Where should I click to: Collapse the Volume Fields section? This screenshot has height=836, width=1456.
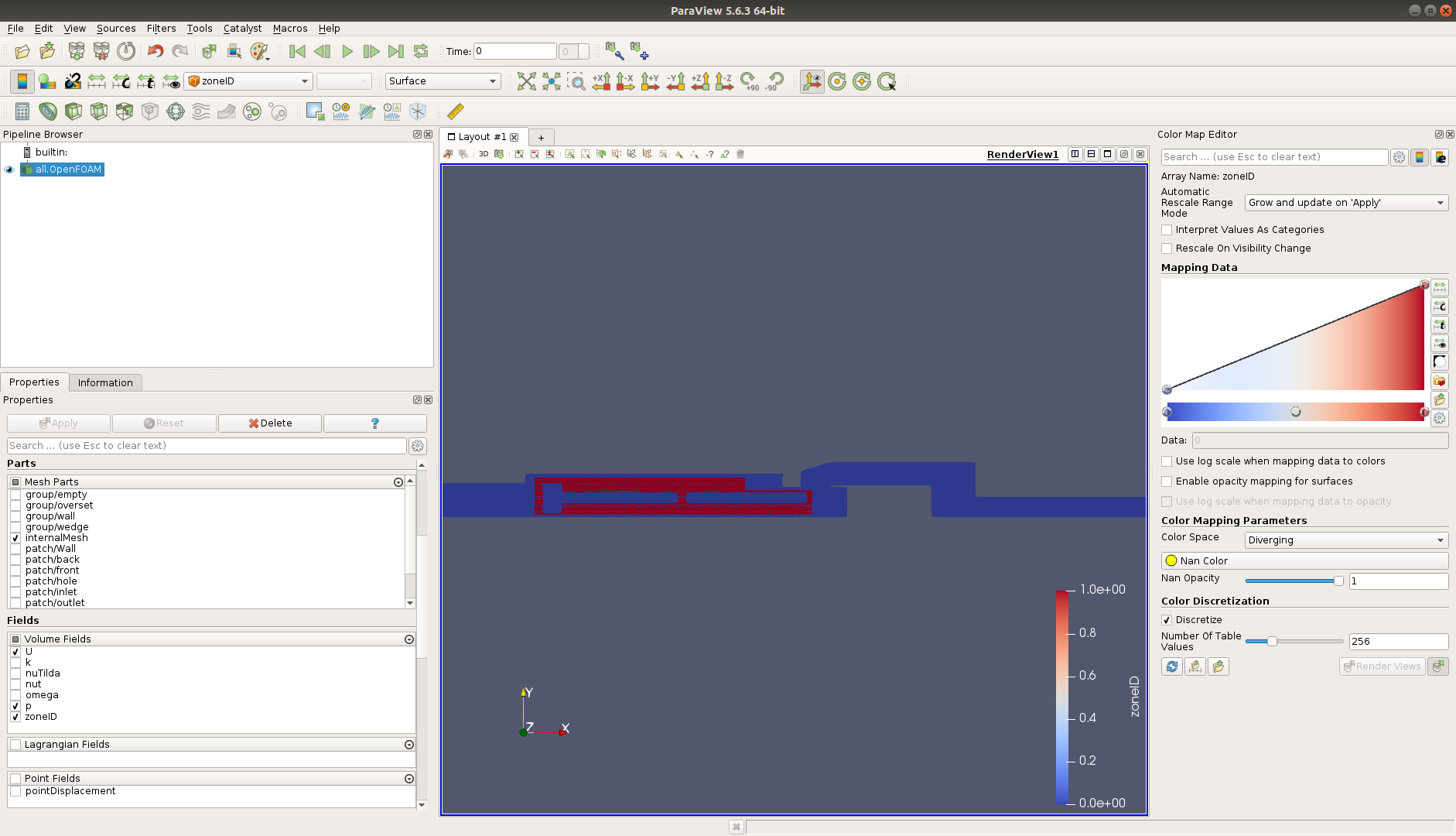pyautogui.click(x=409, y=639)
